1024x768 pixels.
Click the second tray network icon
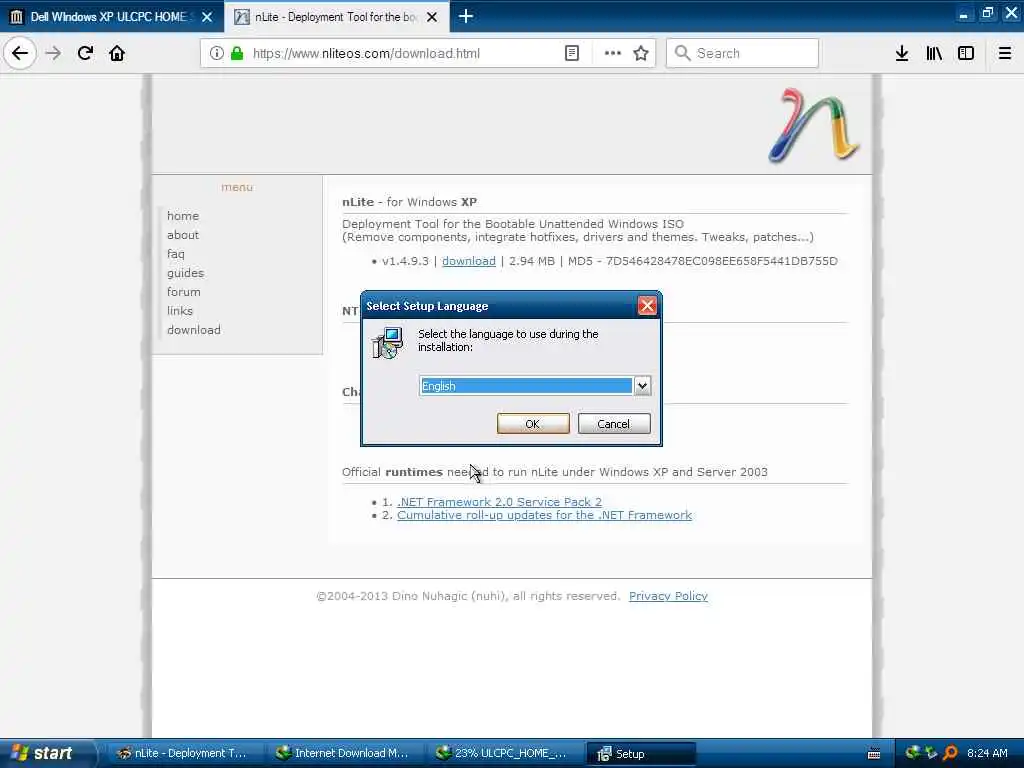click(x=931, y=753)
